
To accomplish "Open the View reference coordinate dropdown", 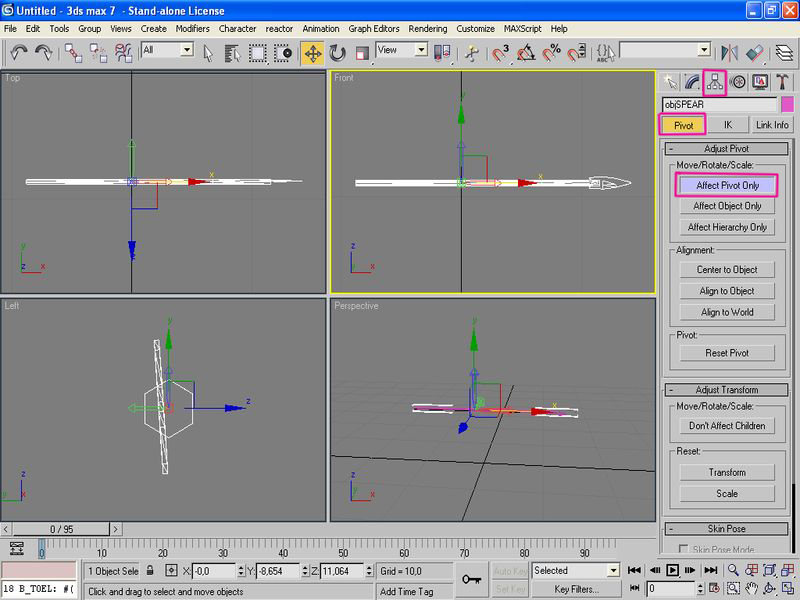I will pyautogui.click(x=421, y=49).
